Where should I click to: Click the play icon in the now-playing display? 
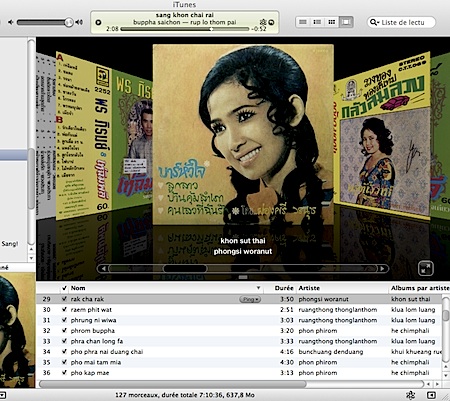click(98, 22)
